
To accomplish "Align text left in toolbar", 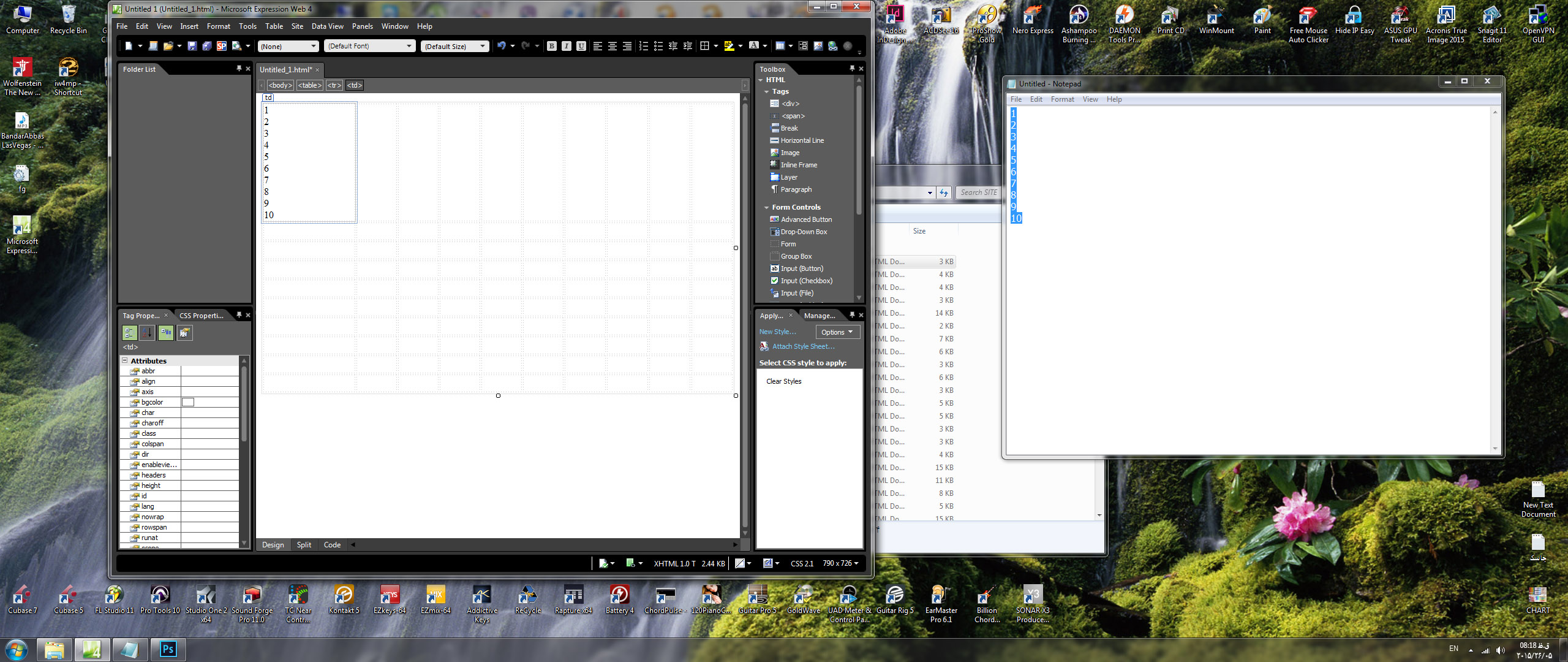I will pyautogui.click(x=598, y=46).
